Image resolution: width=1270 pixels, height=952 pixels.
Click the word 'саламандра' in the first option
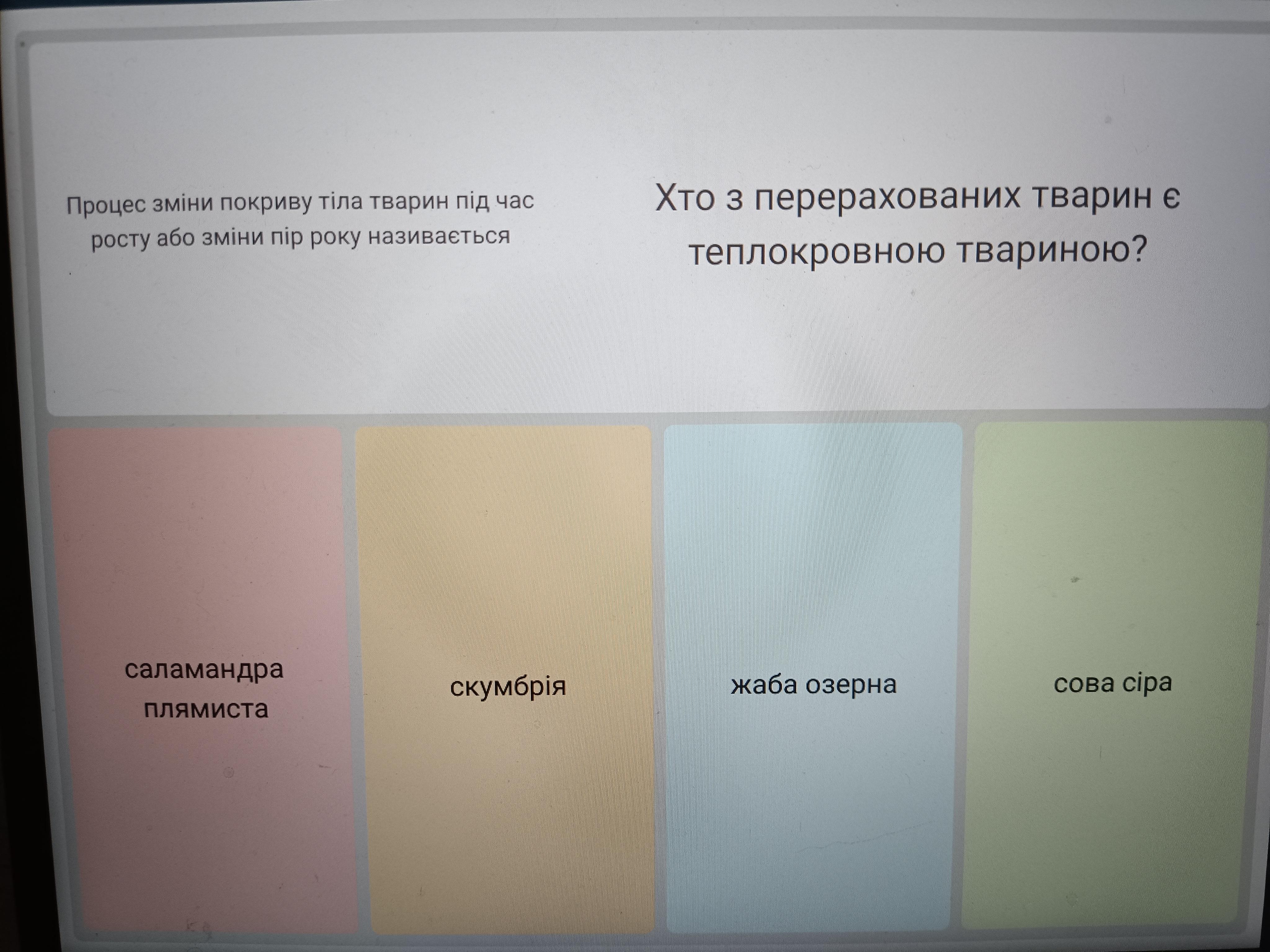(x=204, y=669)
